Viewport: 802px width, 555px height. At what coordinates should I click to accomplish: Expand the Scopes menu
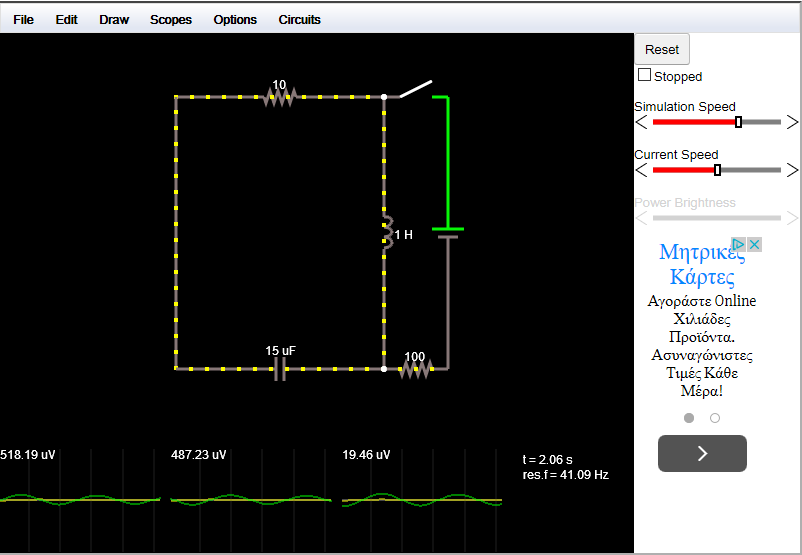click(x=171, y=19)
